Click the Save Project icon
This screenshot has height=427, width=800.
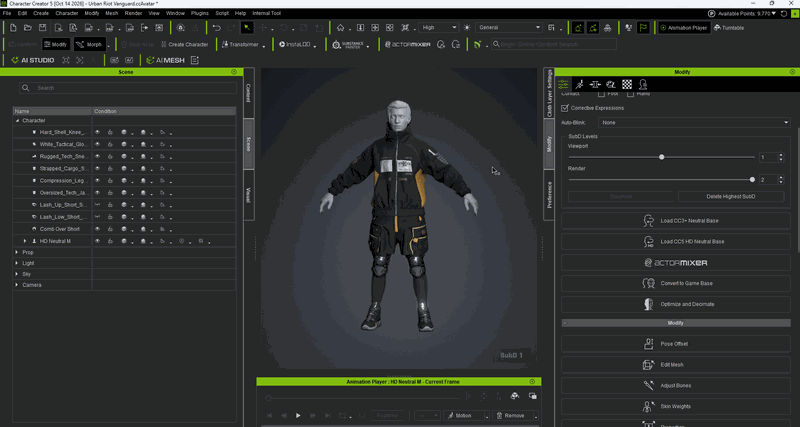(43, 28)
